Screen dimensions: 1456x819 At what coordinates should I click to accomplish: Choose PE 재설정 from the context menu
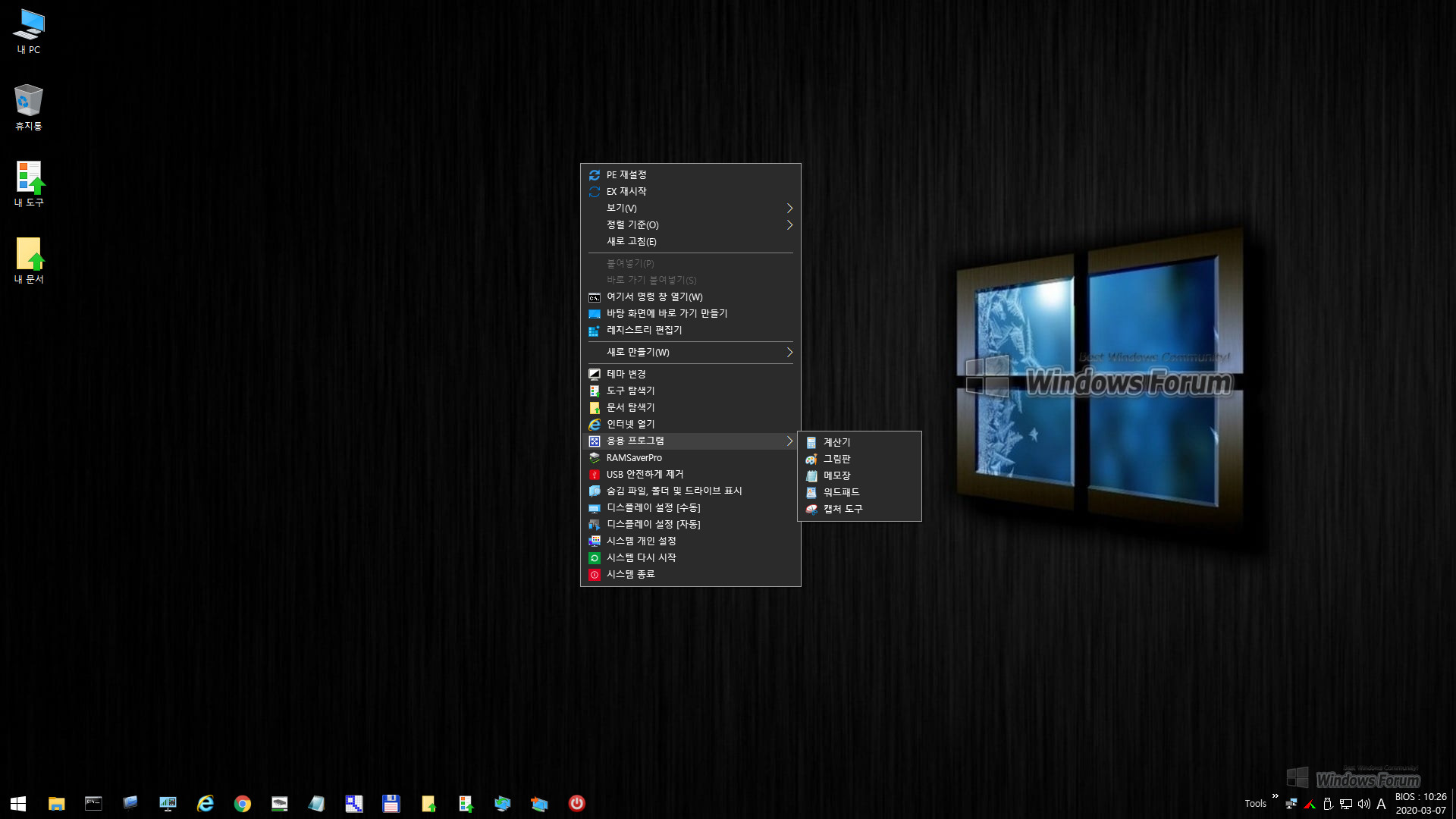[691, 174]
